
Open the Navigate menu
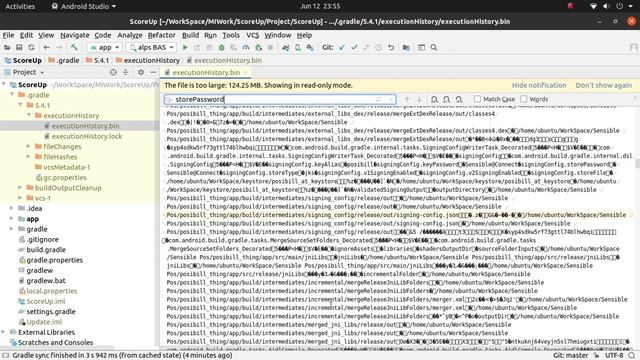tap(74, 35)
